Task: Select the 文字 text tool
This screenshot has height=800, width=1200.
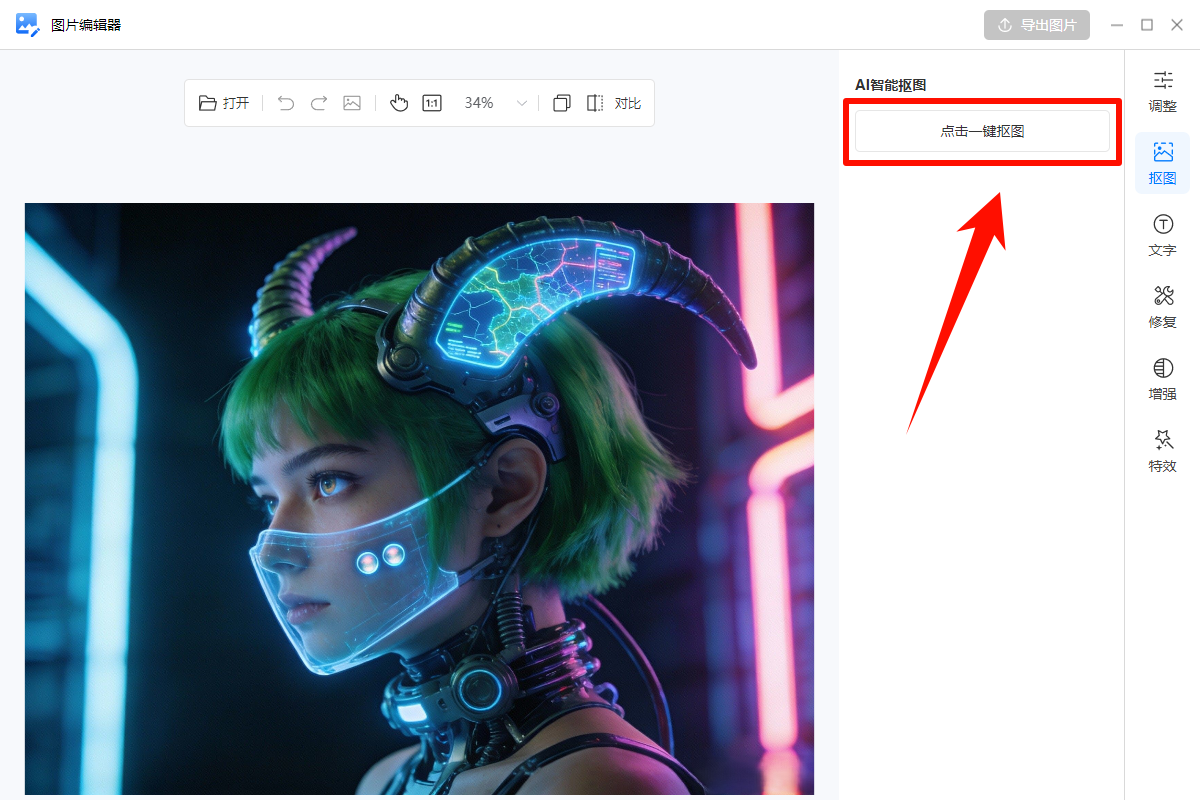Action: click(1162, 235)
